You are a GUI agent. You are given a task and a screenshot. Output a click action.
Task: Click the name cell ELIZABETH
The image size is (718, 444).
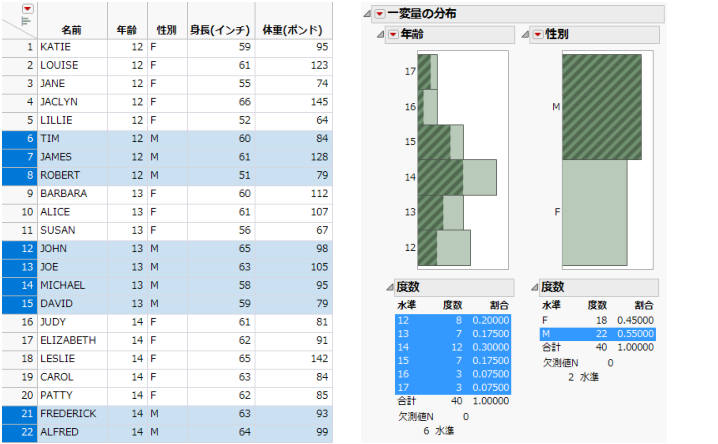pos(72,341)
